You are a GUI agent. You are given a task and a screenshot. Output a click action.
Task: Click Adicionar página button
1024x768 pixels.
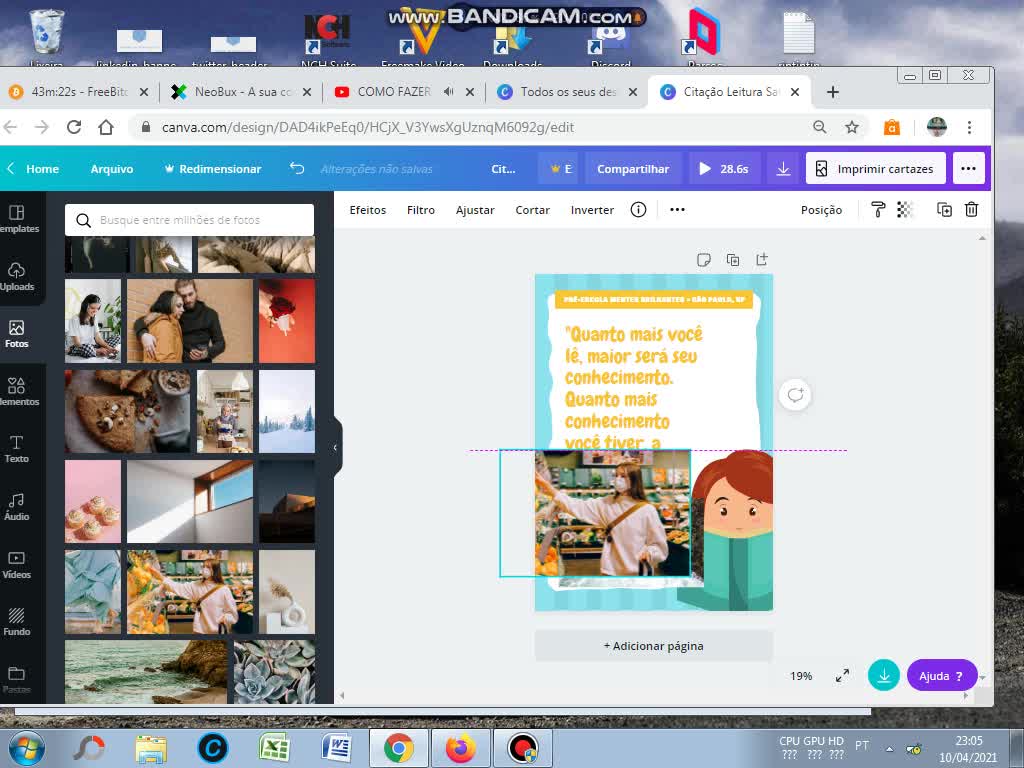(x=654, y=646)
